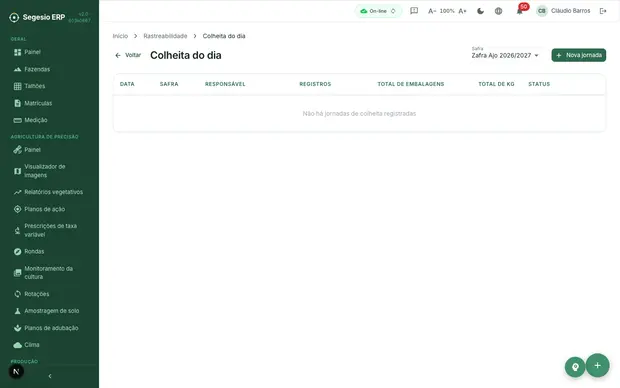Click the Colheita do dia breadcrumb
620x388 pixels.
pos(224,36)
